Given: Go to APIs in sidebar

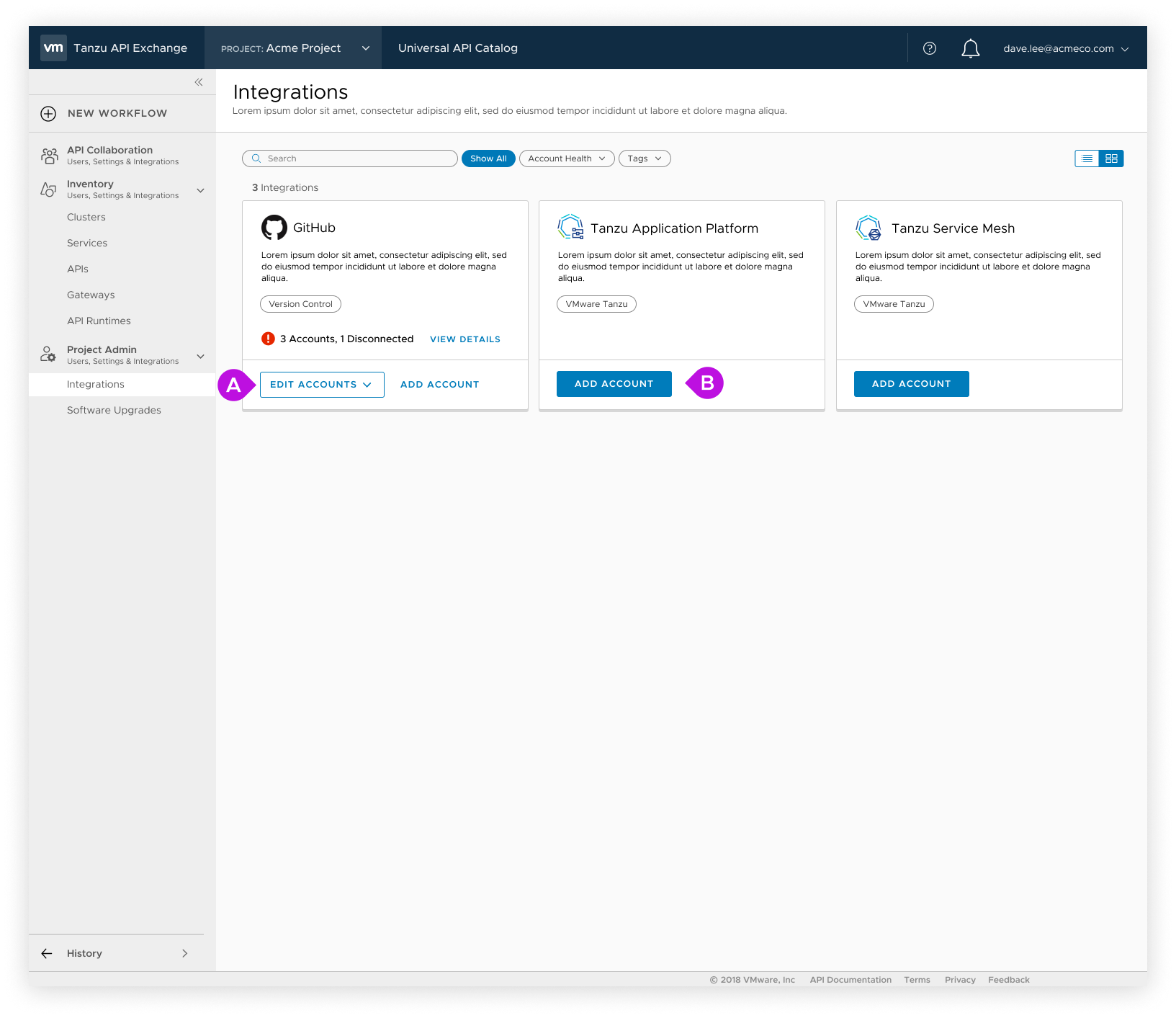Looking at the screenshot, I should 78,269.
